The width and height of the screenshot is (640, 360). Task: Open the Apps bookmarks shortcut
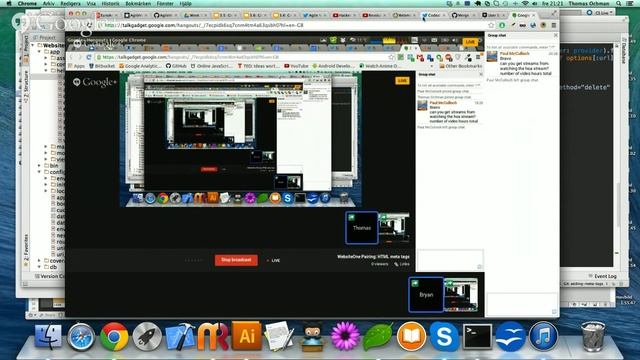click(x=76, y=66)
